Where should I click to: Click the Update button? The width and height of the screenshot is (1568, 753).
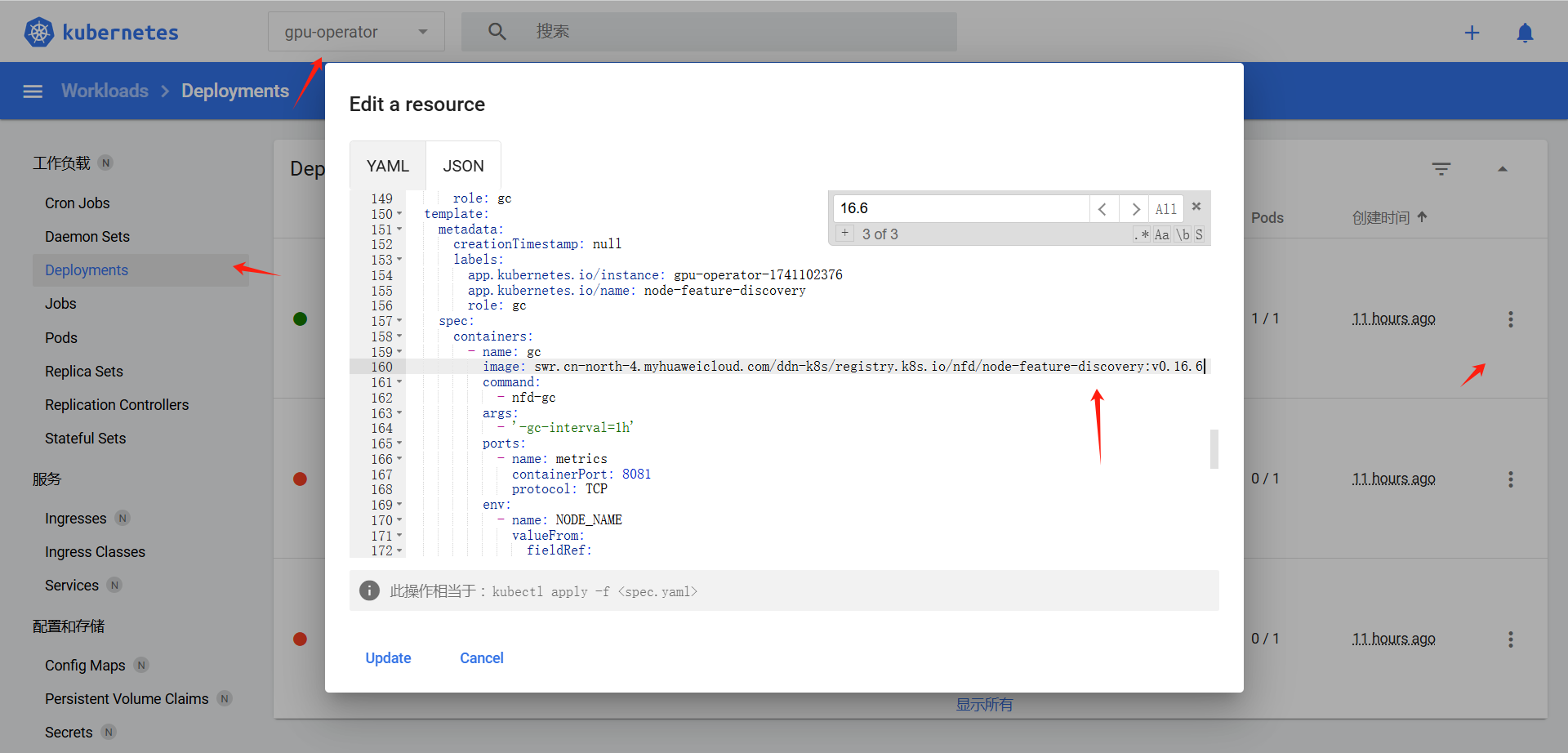(x=388, y=658)
